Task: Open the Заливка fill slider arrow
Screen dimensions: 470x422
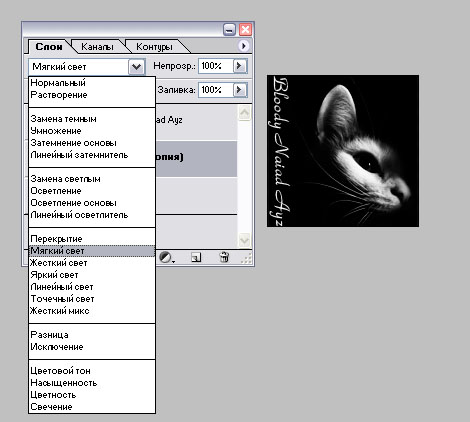Action: tap(239, 89)
